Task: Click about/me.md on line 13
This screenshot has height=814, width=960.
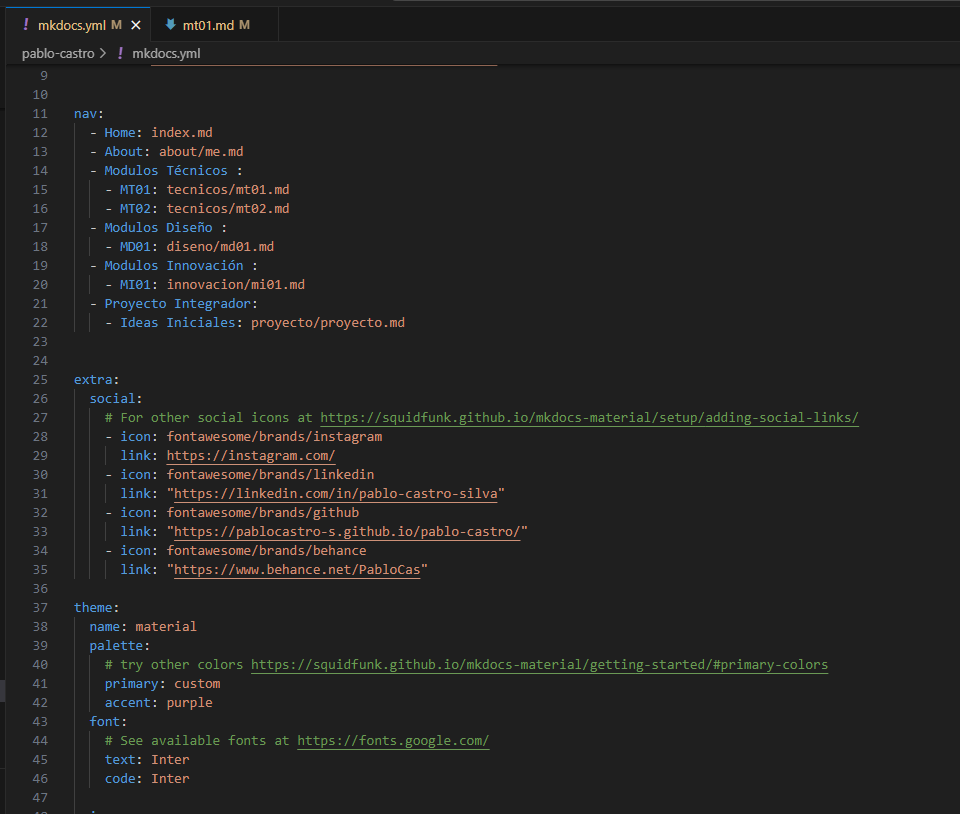Action: [201, 152]
